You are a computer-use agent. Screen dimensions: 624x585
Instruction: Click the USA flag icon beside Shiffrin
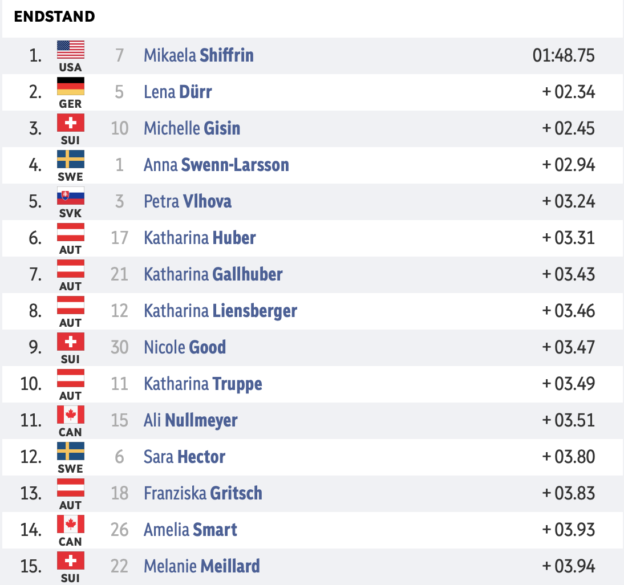(70, 50)
